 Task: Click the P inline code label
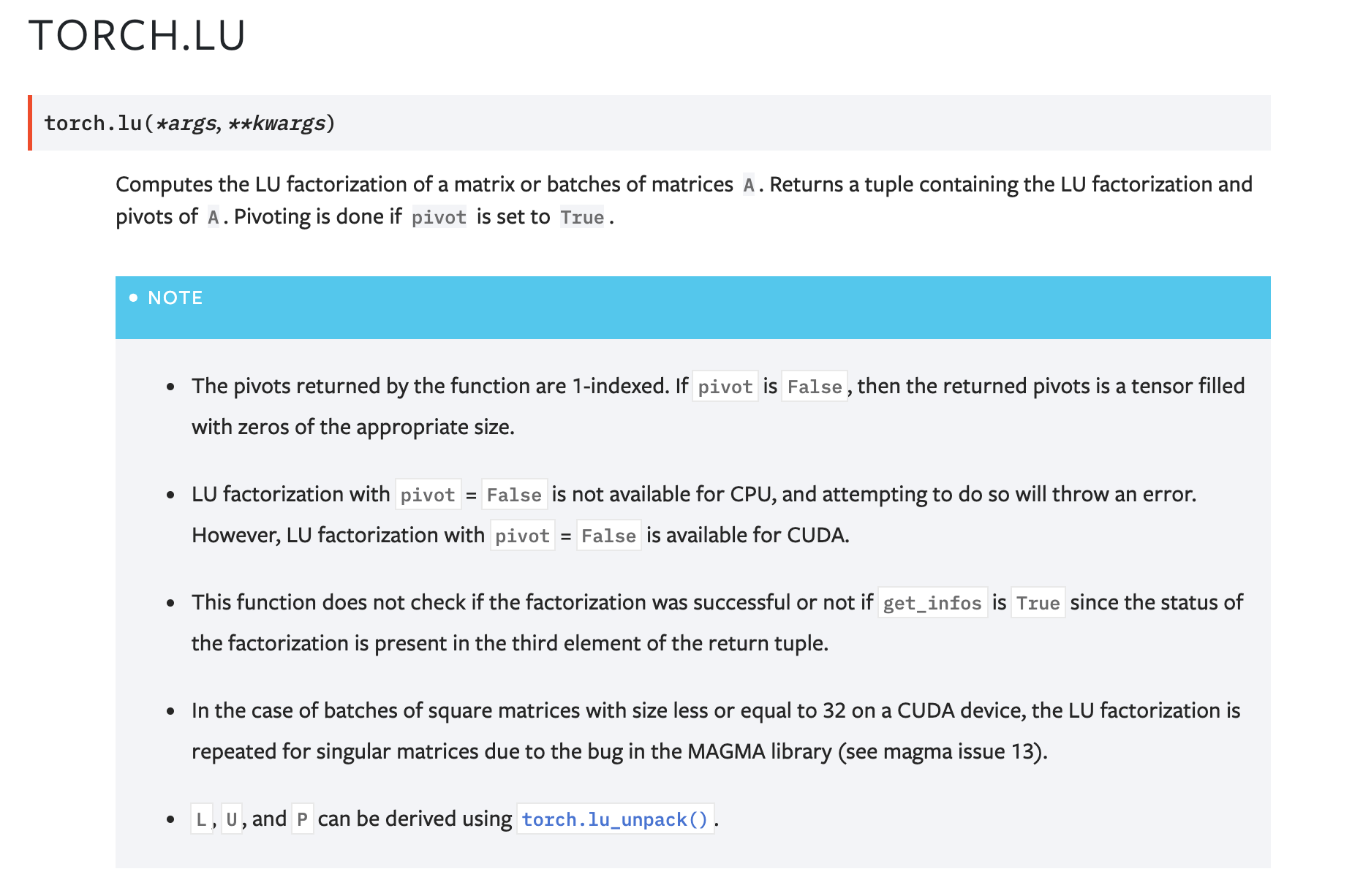302,819
